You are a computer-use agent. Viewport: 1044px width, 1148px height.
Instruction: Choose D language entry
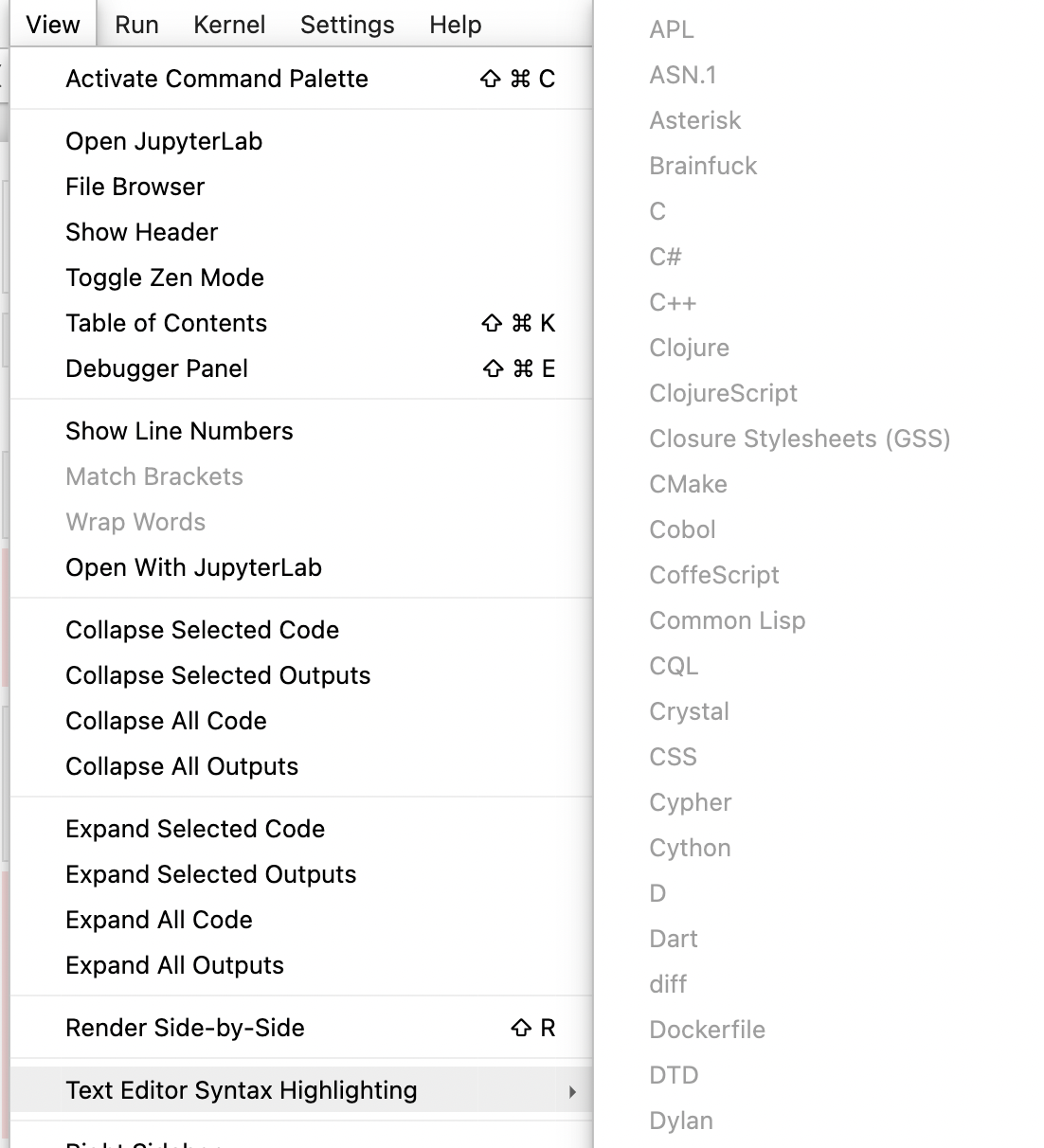click(x=657, y=893)
